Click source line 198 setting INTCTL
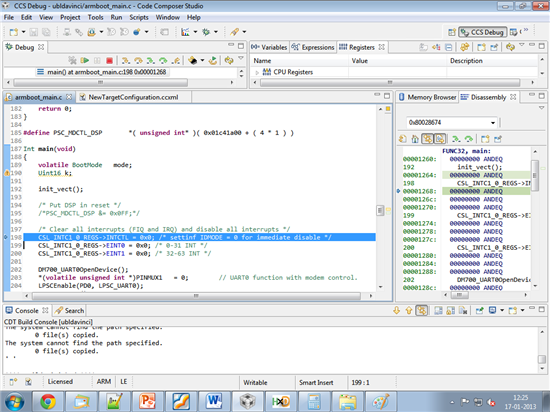 [199, 237]
